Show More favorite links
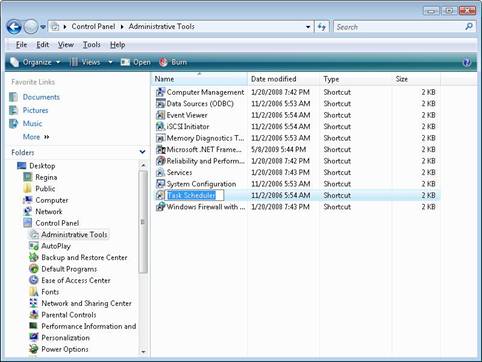Image resolution: width=482 pixels, height=362 pixels. pyautogui.click(x=36, y=137)
